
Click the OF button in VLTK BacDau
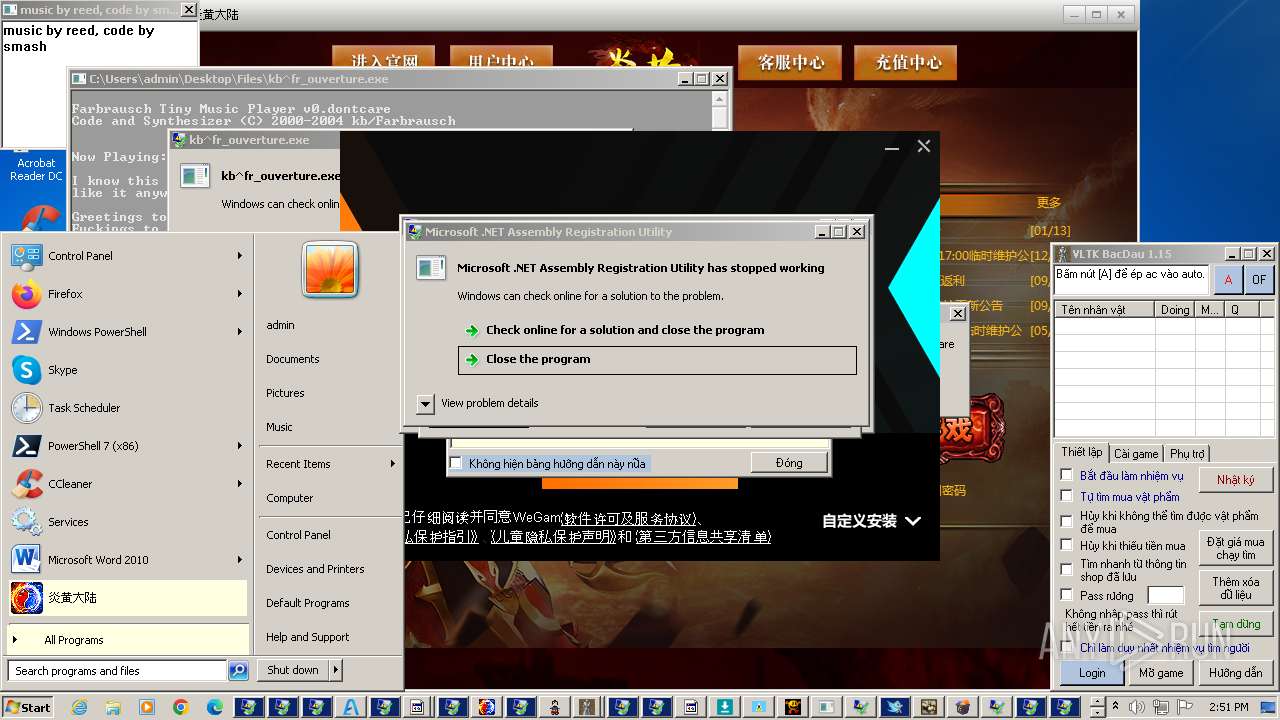click(x=1259, y=280)
